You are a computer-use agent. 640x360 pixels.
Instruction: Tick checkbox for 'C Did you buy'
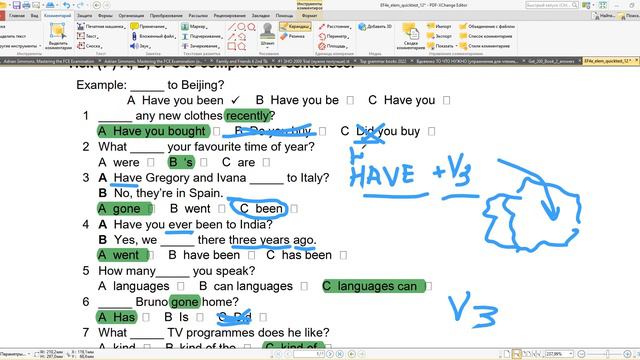pos(431,131)
